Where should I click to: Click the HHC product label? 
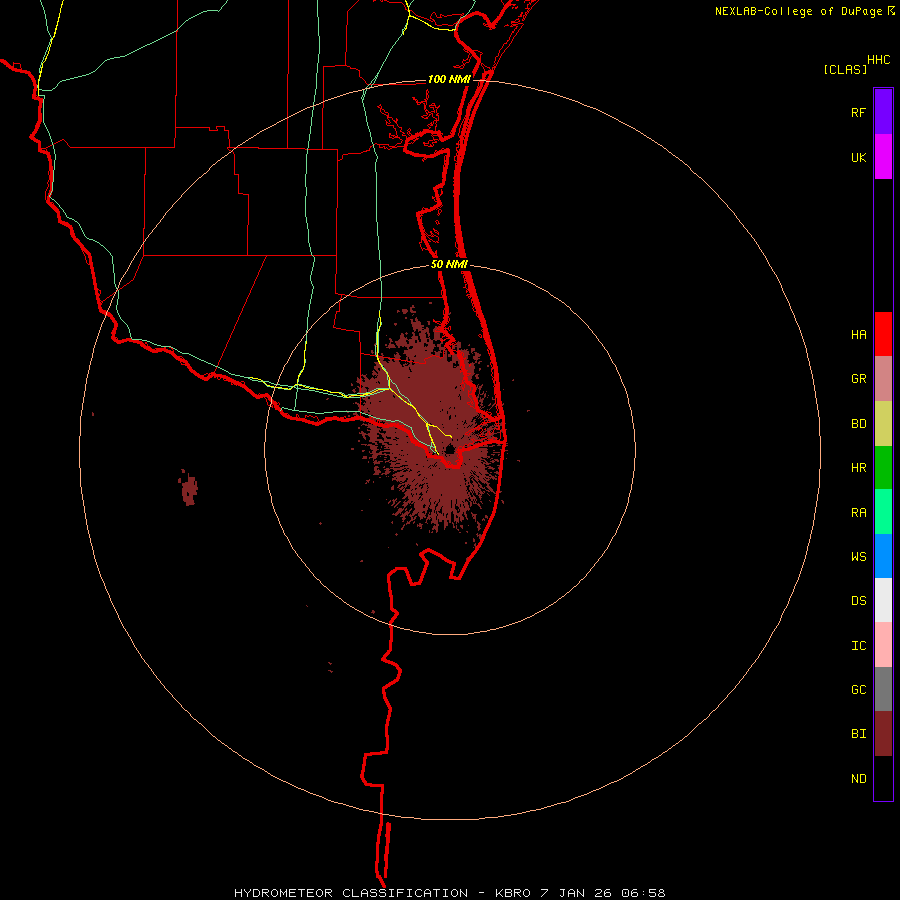[x=879, y=60]
